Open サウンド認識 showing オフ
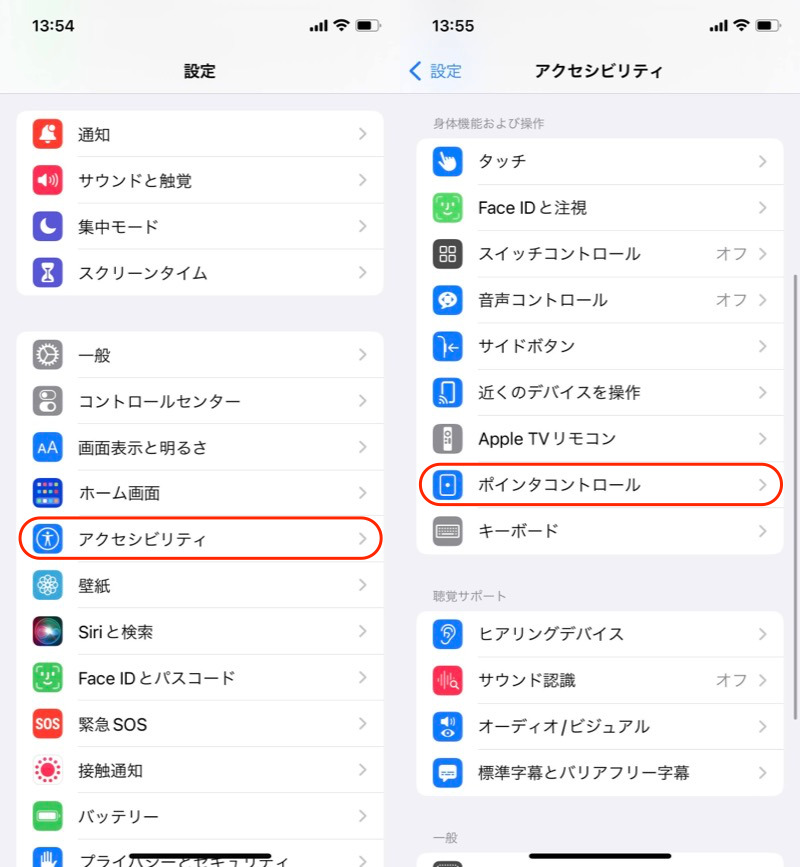The image size is (800, 867). click(x=600, y=680)
